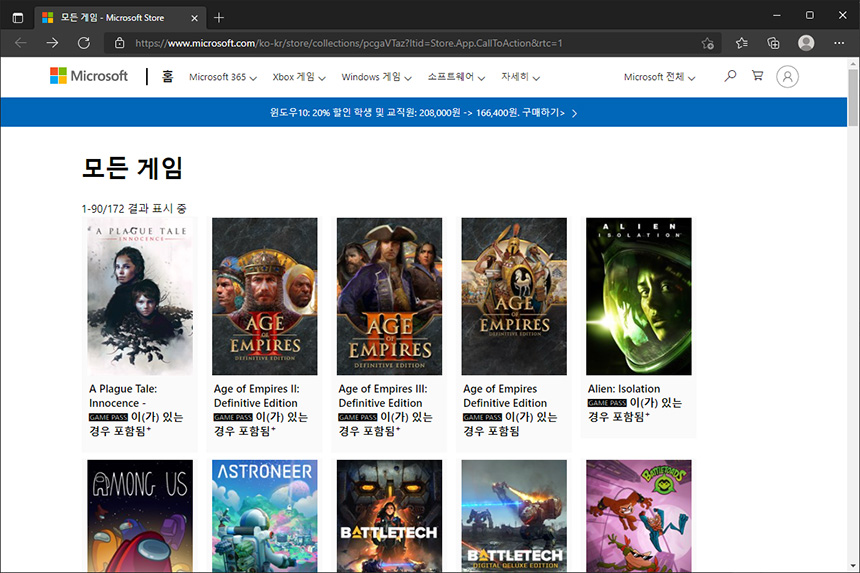Click the browser Forward arrow
The height and width of the screenshot is (573, 860).
[x=52, y=43]
